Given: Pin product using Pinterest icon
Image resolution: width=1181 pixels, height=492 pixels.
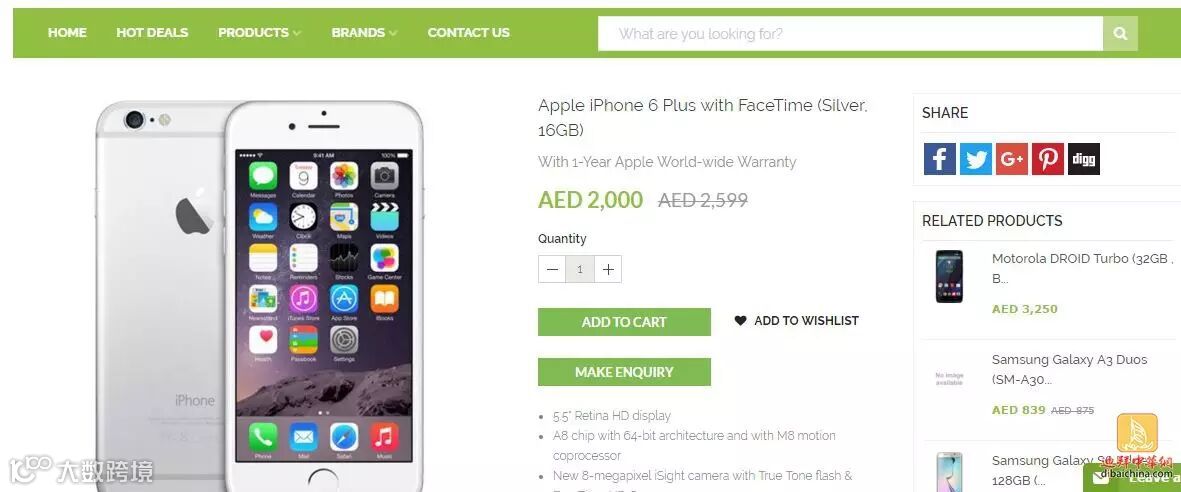Looking at the screenshot, I should pyautogui.click(x=1048, y=159).
